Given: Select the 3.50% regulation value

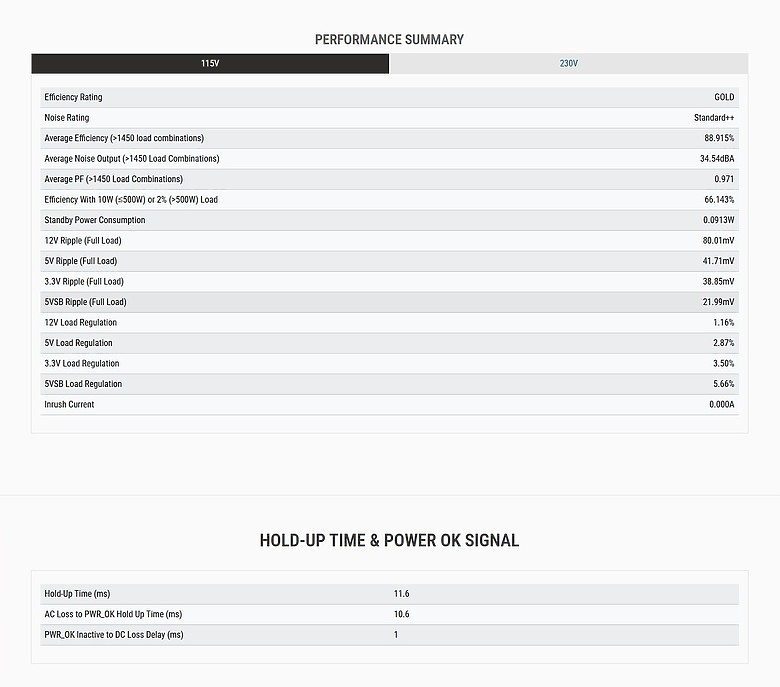Looking at the screenshot, I should click(723, 363).
